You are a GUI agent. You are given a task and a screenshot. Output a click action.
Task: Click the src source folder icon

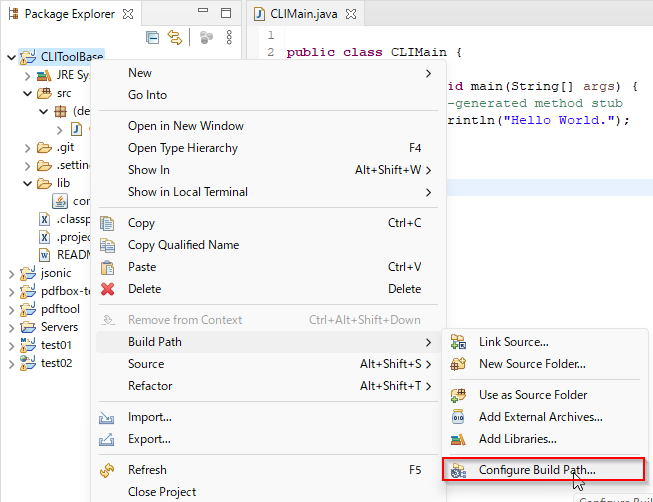click(x=44, y=93)
